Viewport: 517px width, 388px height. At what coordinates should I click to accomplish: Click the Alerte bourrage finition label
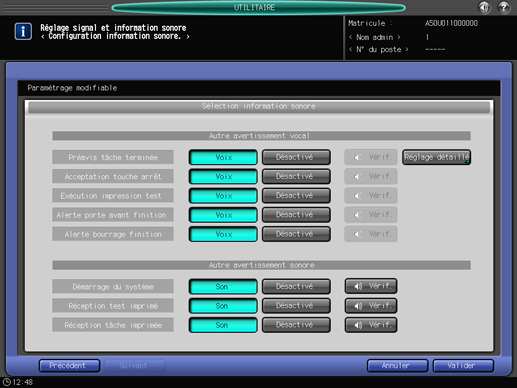113,234
